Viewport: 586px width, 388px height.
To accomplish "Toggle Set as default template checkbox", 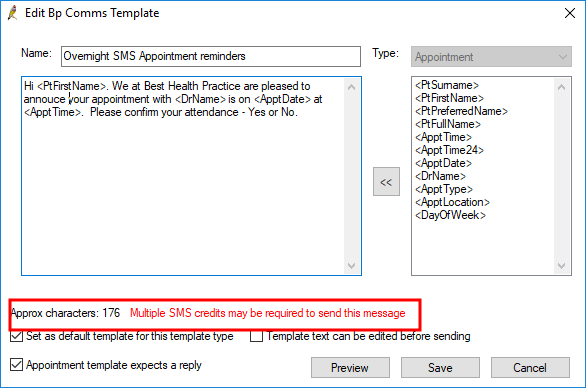I will [16, 336].
